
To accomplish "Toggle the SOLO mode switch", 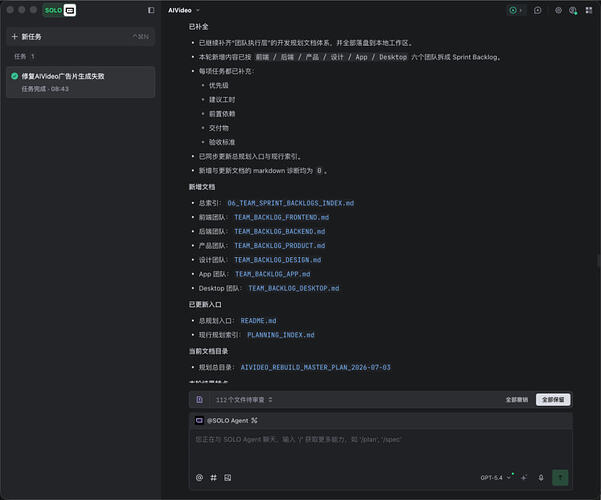I will click(59, 10).
